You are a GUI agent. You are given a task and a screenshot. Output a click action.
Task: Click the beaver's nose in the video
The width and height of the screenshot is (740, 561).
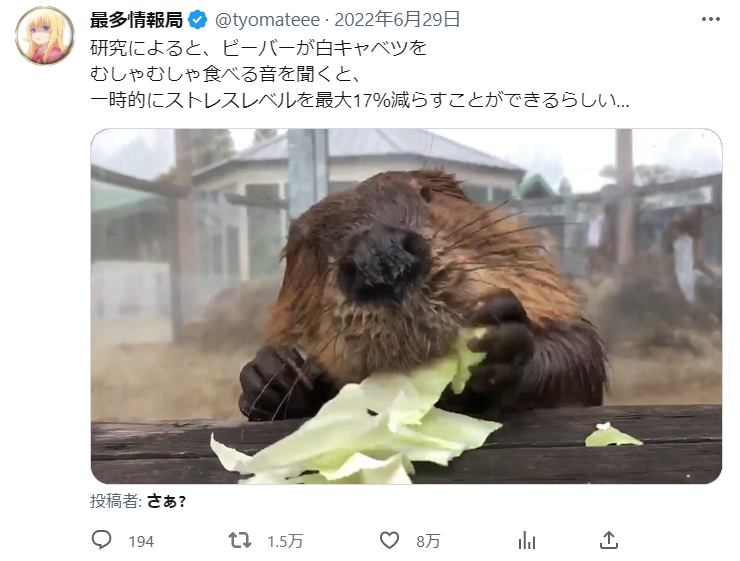[x=385, y=264]
